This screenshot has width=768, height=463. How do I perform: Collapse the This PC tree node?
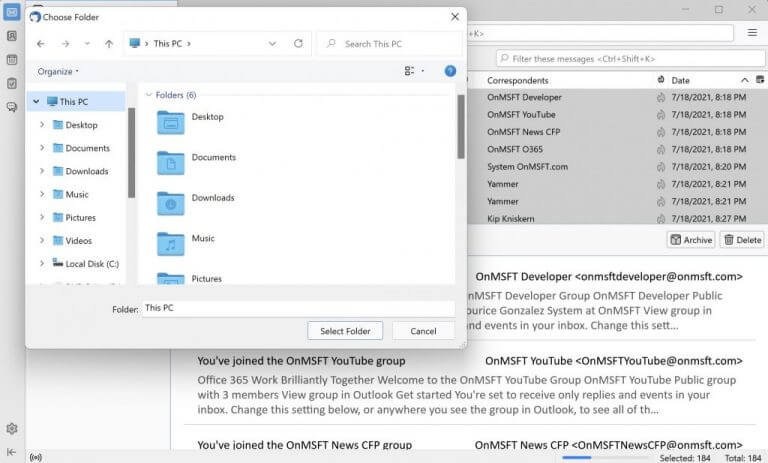pos(36,101)
